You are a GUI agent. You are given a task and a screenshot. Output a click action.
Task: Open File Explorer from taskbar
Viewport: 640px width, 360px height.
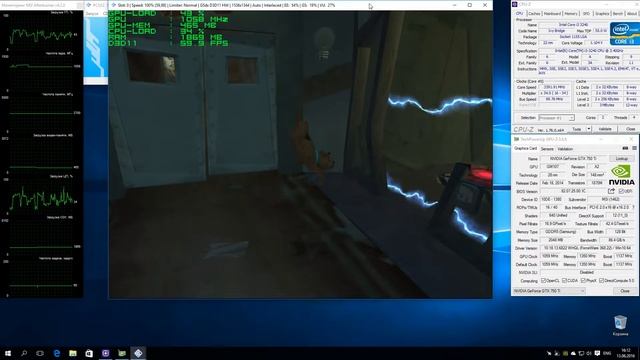pos(73,353)
